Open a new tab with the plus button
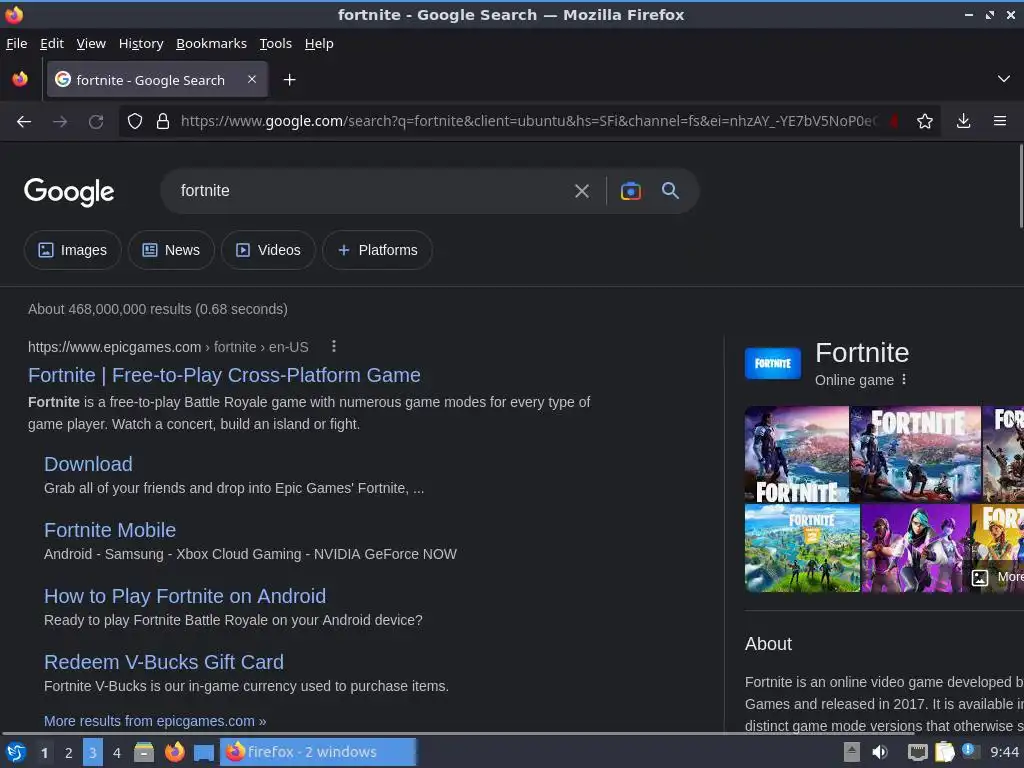Image resolution: width=1024 pixels, height=768 pixels. pos(289,80)
